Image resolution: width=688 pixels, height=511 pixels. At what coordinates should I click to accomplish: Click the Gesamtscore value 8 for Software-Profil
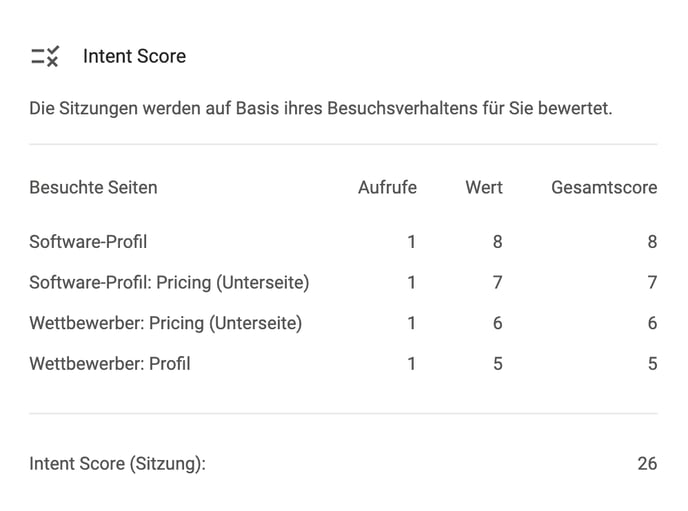(652, 242)
